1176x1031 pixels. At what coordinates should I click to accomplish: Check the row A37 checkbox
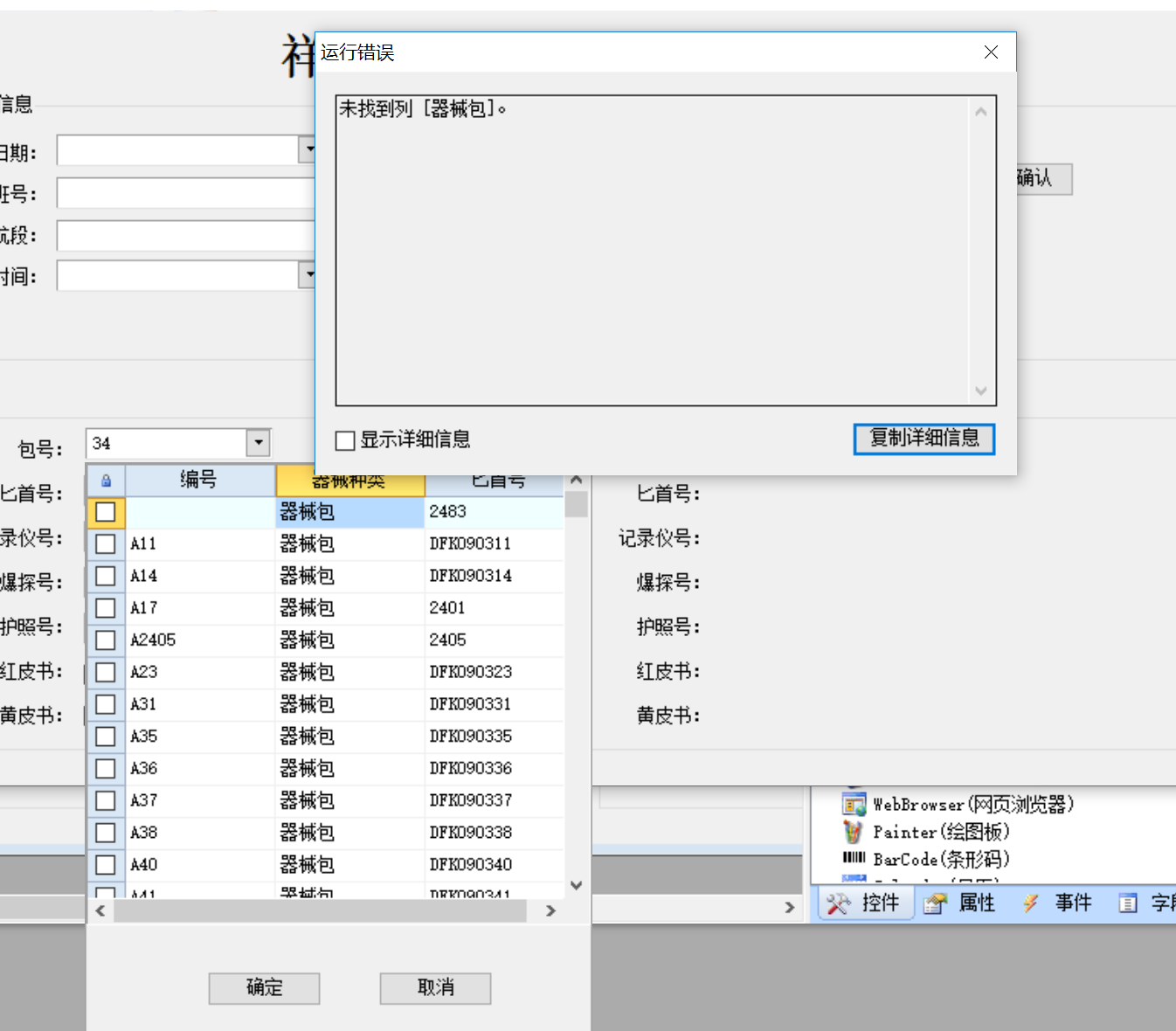click(106, 800)
